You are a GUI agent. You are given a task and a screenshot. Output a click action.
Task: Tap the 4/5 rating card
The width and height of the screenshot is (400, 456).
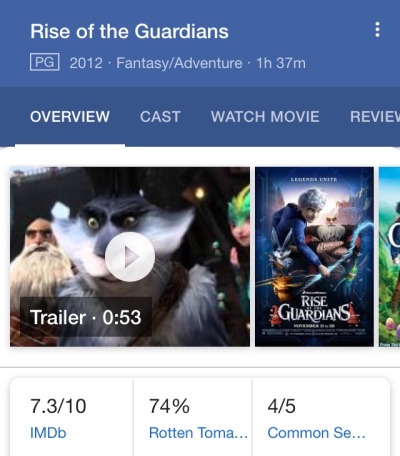pyautogui.click(x=321, y=417)
